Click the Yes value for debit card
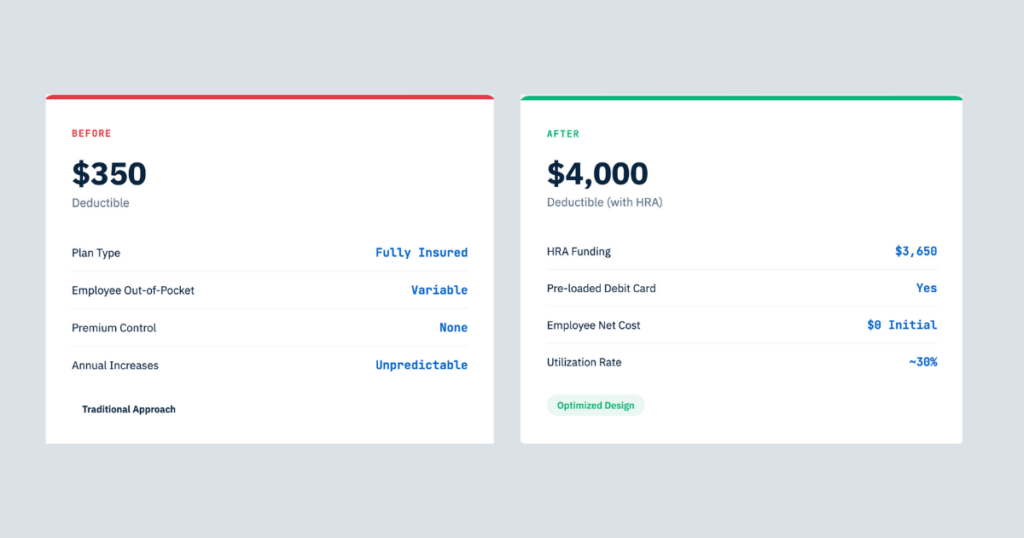Screen dimensions: 1024x538 coord(926,288)
